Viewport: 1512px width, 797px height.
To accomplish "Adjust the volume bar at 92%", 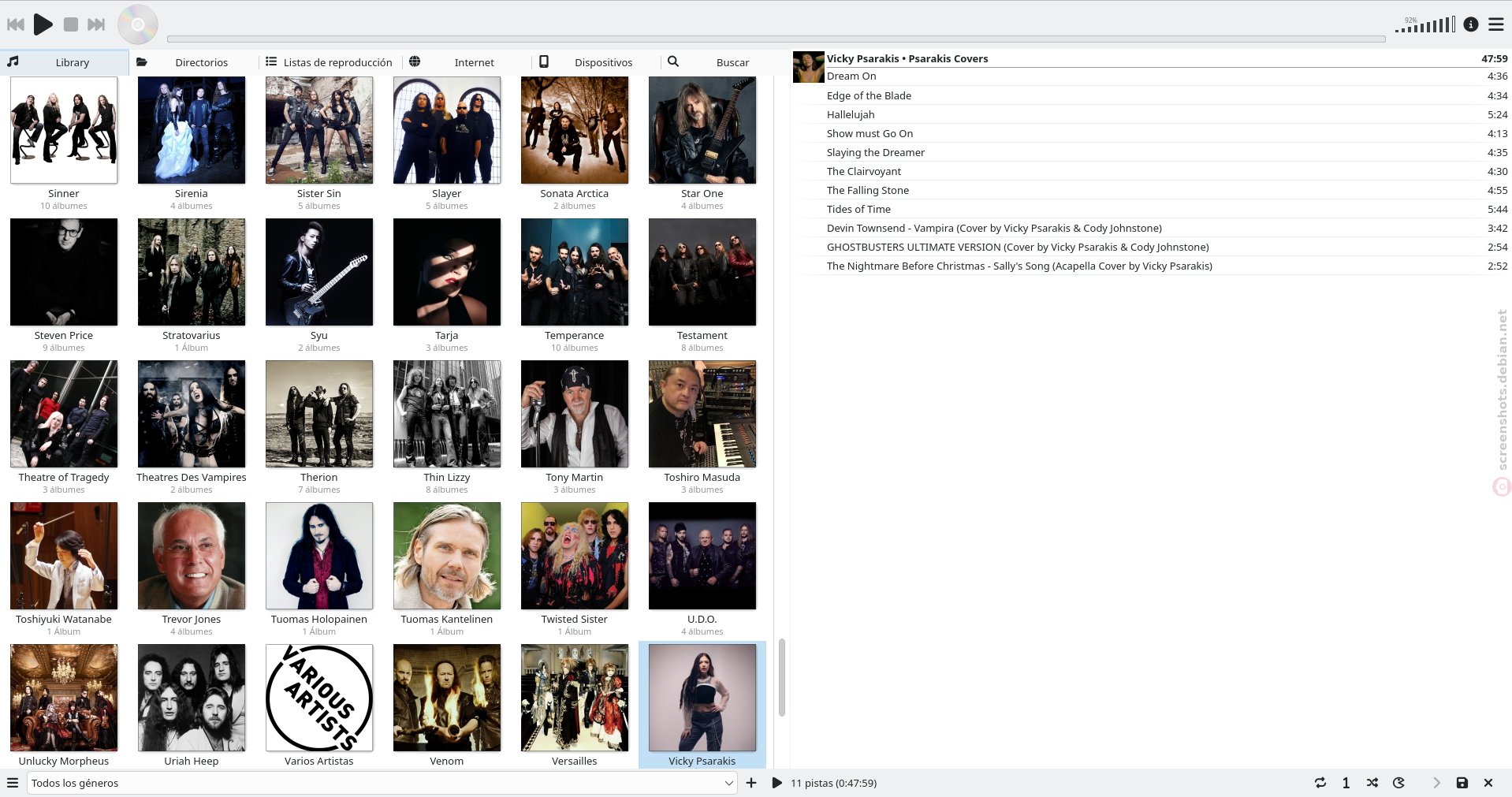I will click(x=1425, y=25).
